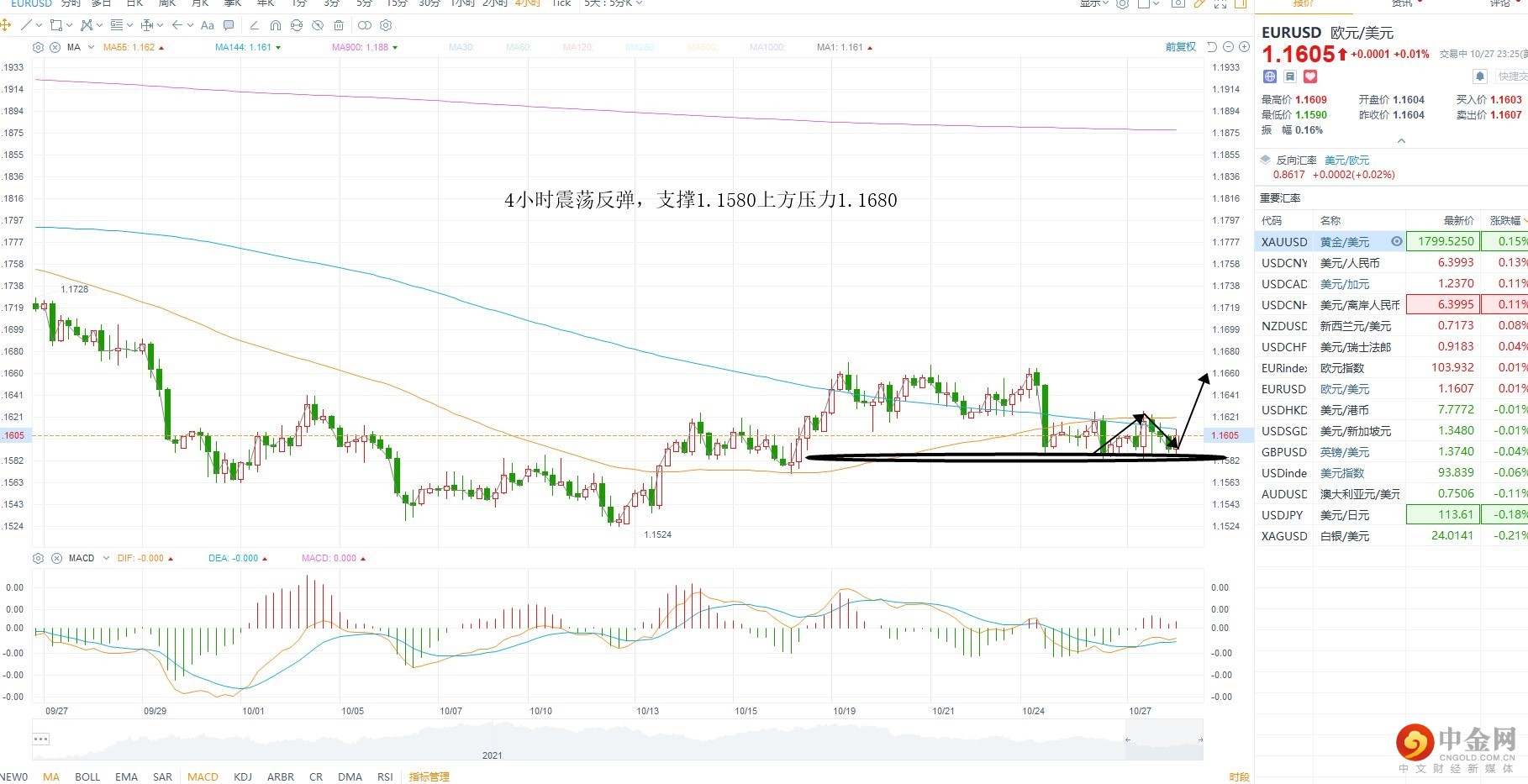The width and height of the screenshot is (1528, 784).
Task: Click the globe icon under EURUSD price
Action: point(1270,76)
